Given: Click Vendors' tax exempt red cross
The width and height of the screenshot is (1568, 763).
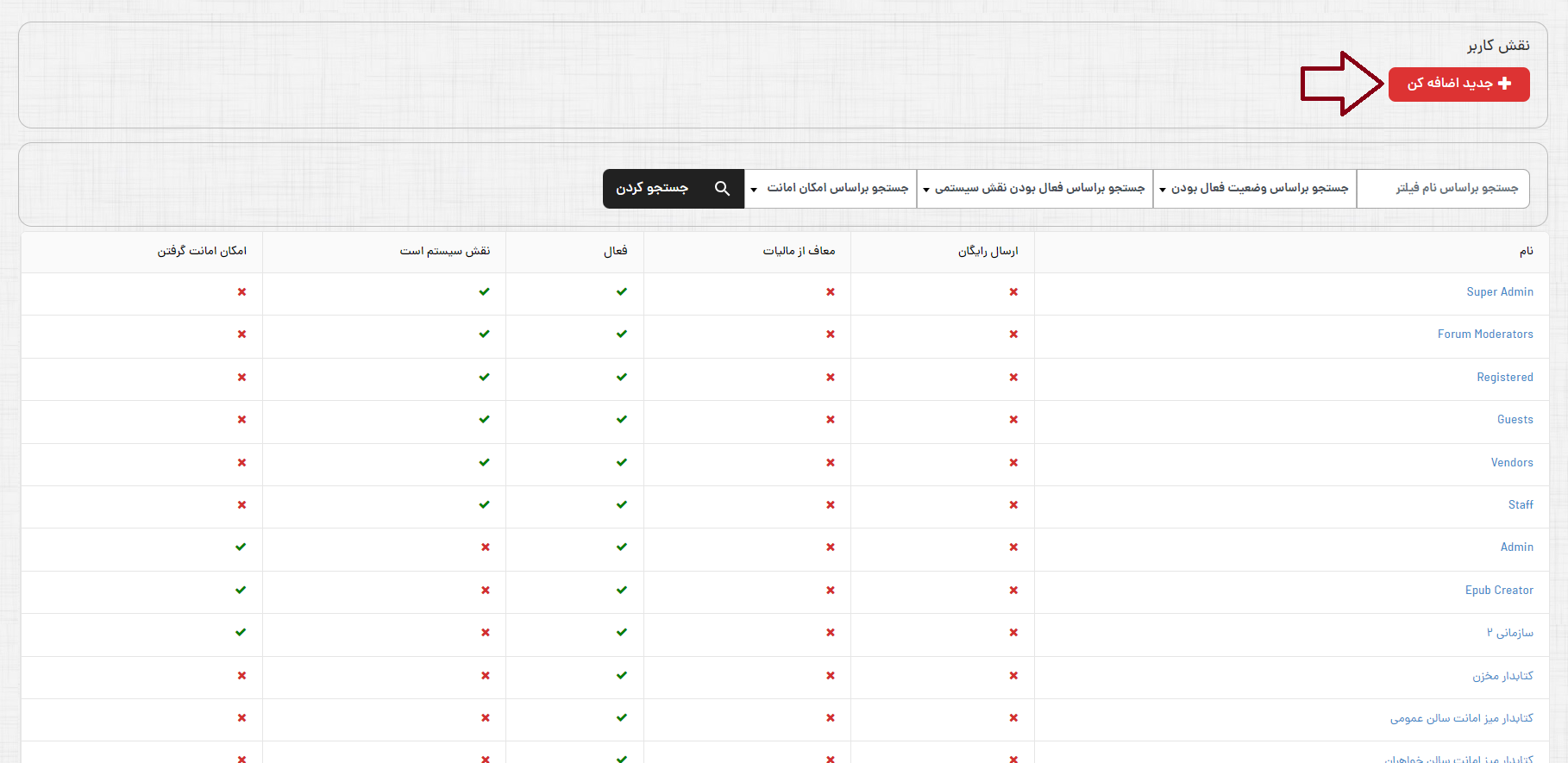Looking at the screenshot, I should point(830,463).
